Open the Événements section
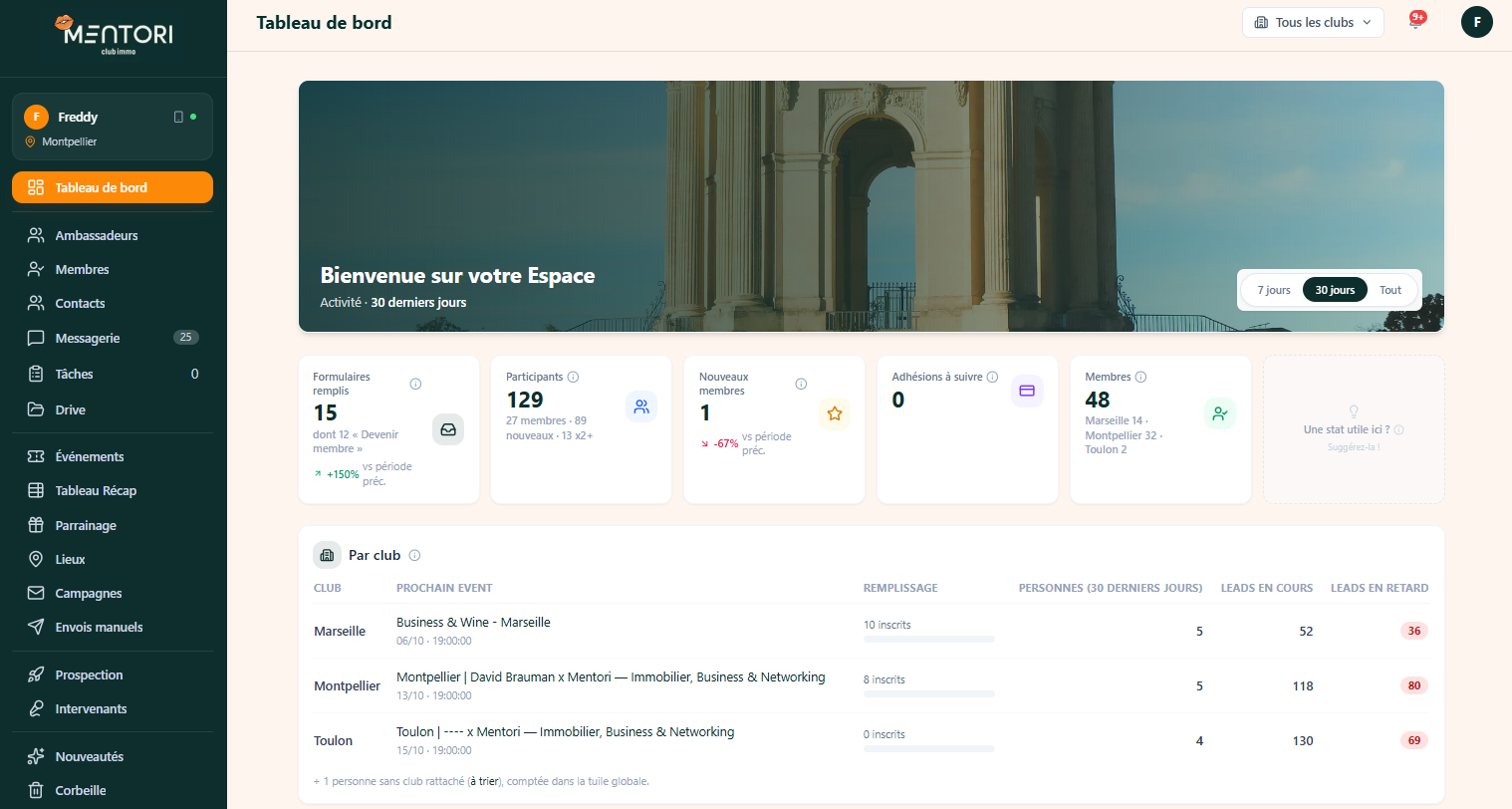This screenshot has height=809, width=1512. 113,456
